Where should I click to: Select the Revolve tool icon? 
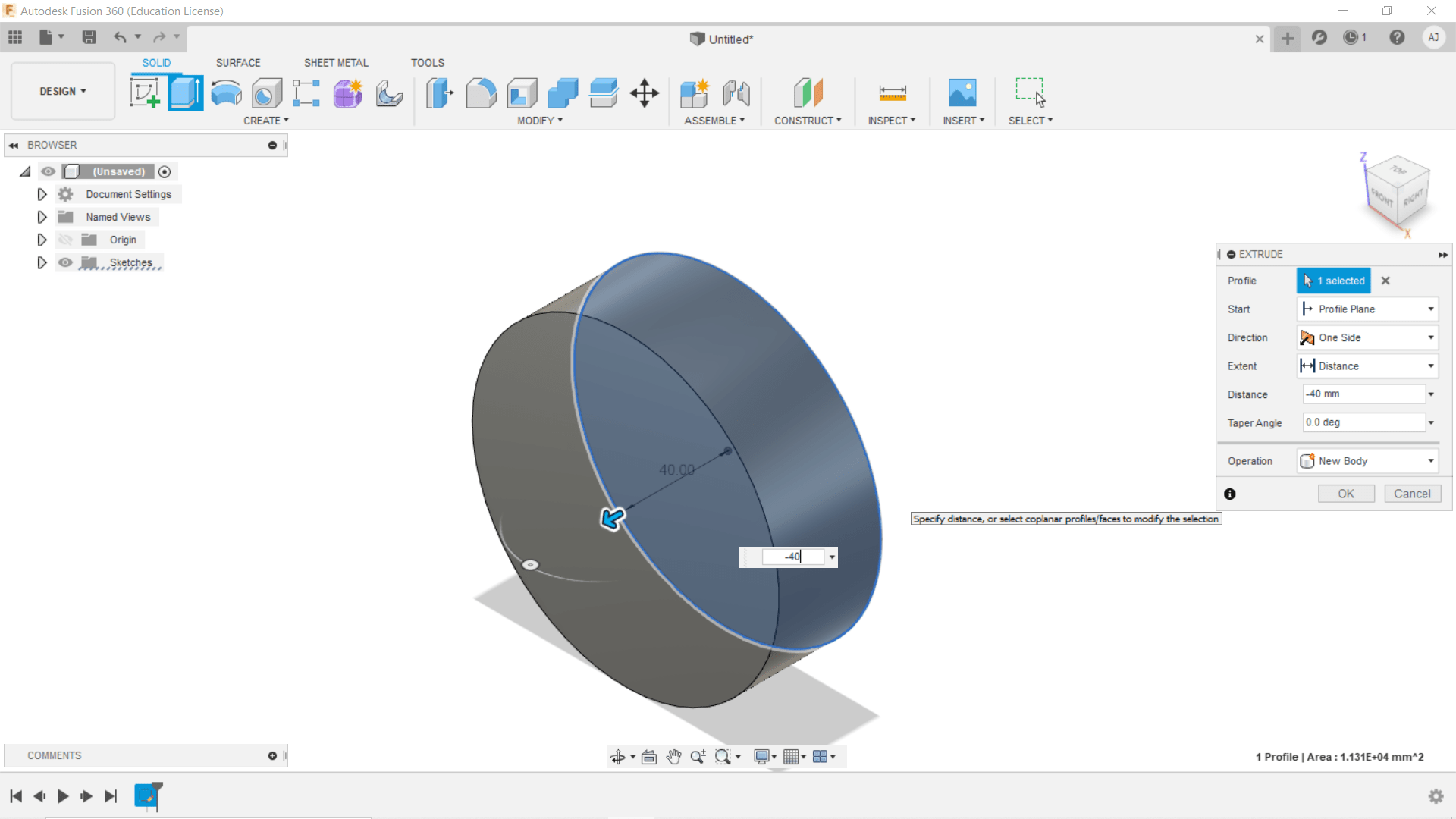[x=226, y=93]
